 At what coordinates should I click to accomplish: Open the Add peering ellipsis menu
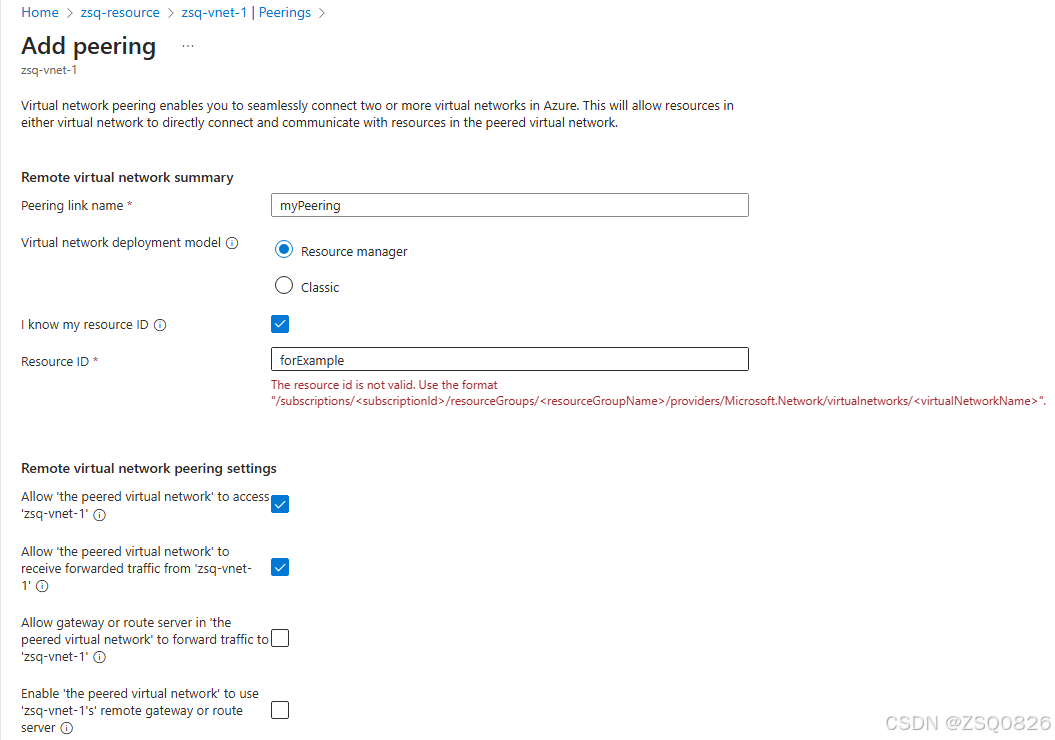click(x=187, y=46)
